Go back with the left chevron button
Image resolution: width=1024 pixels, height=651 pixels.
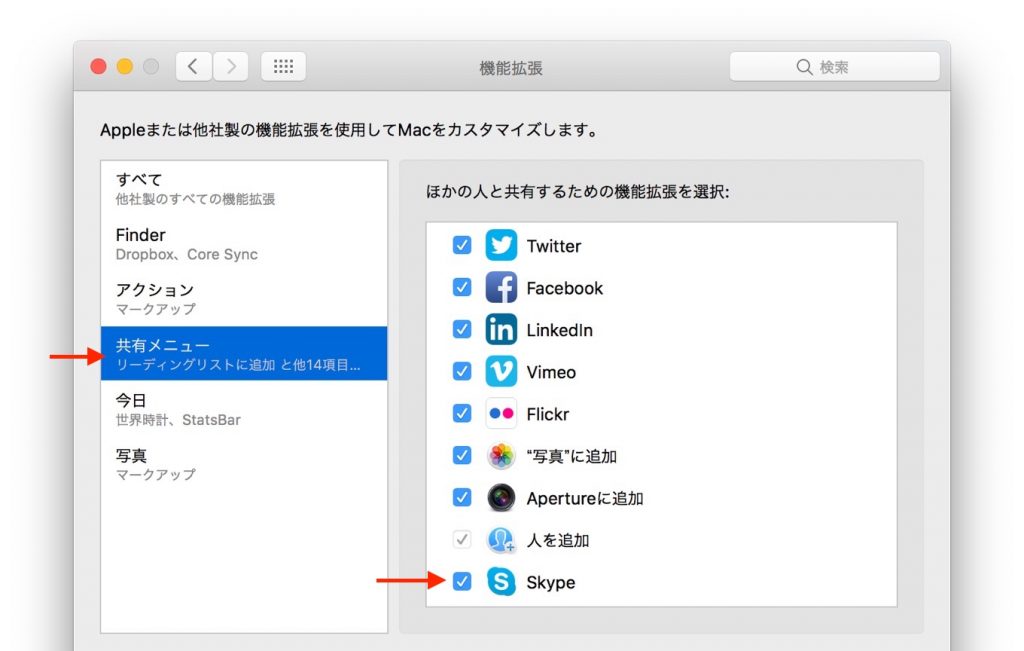click(193, 67)
